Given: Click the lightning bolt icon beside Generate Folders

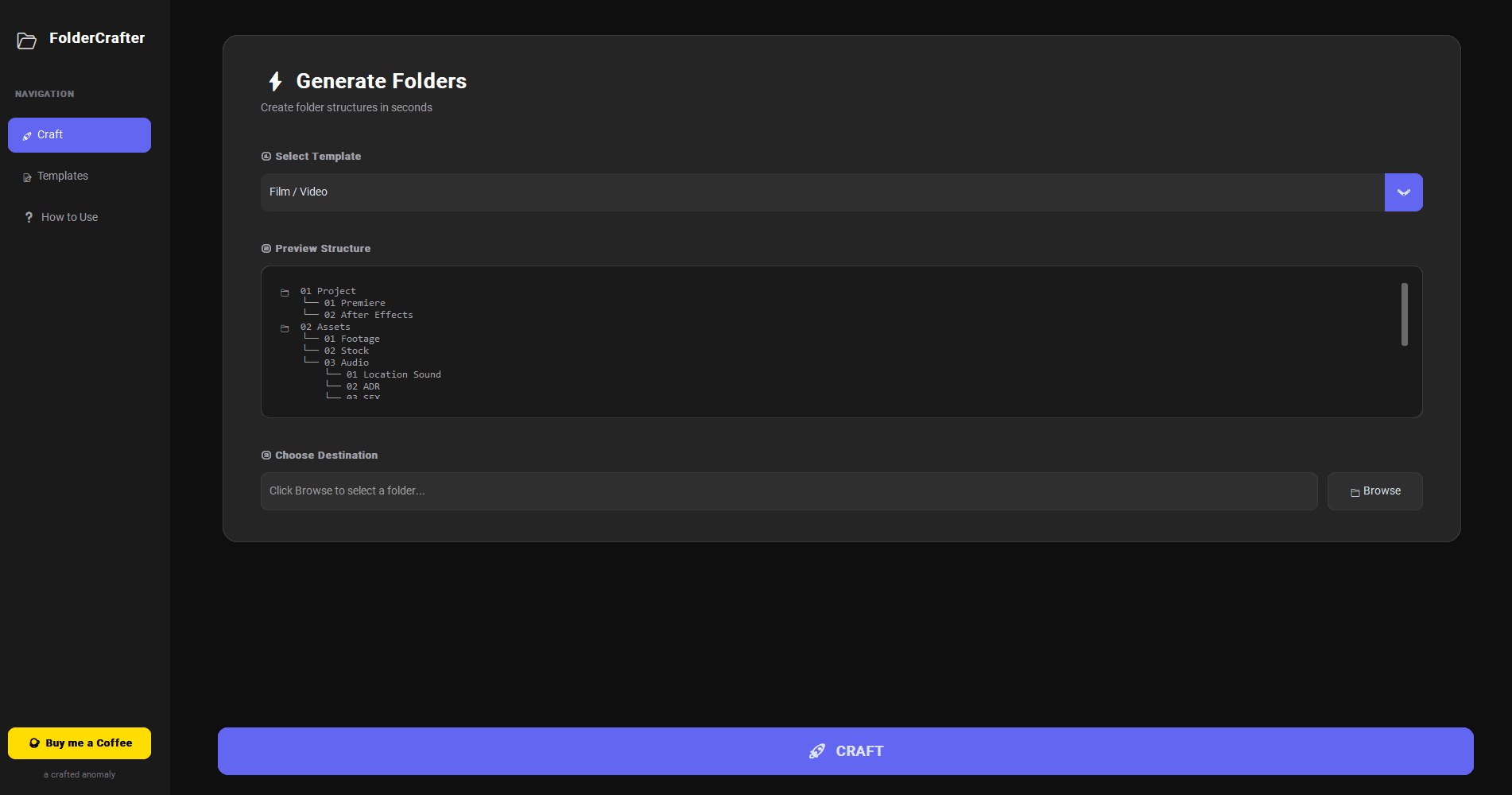Looking at the screenshot, I should tap(275, 81).
